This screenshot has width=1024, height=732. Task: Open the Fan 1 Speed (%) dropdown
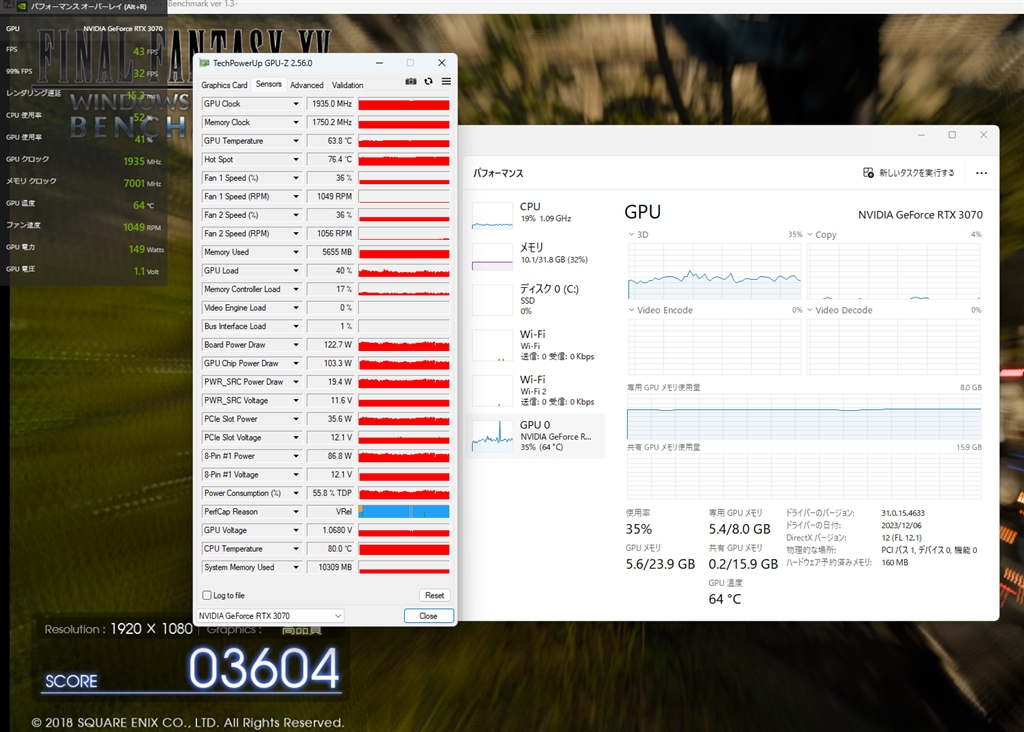click(296, 178)
